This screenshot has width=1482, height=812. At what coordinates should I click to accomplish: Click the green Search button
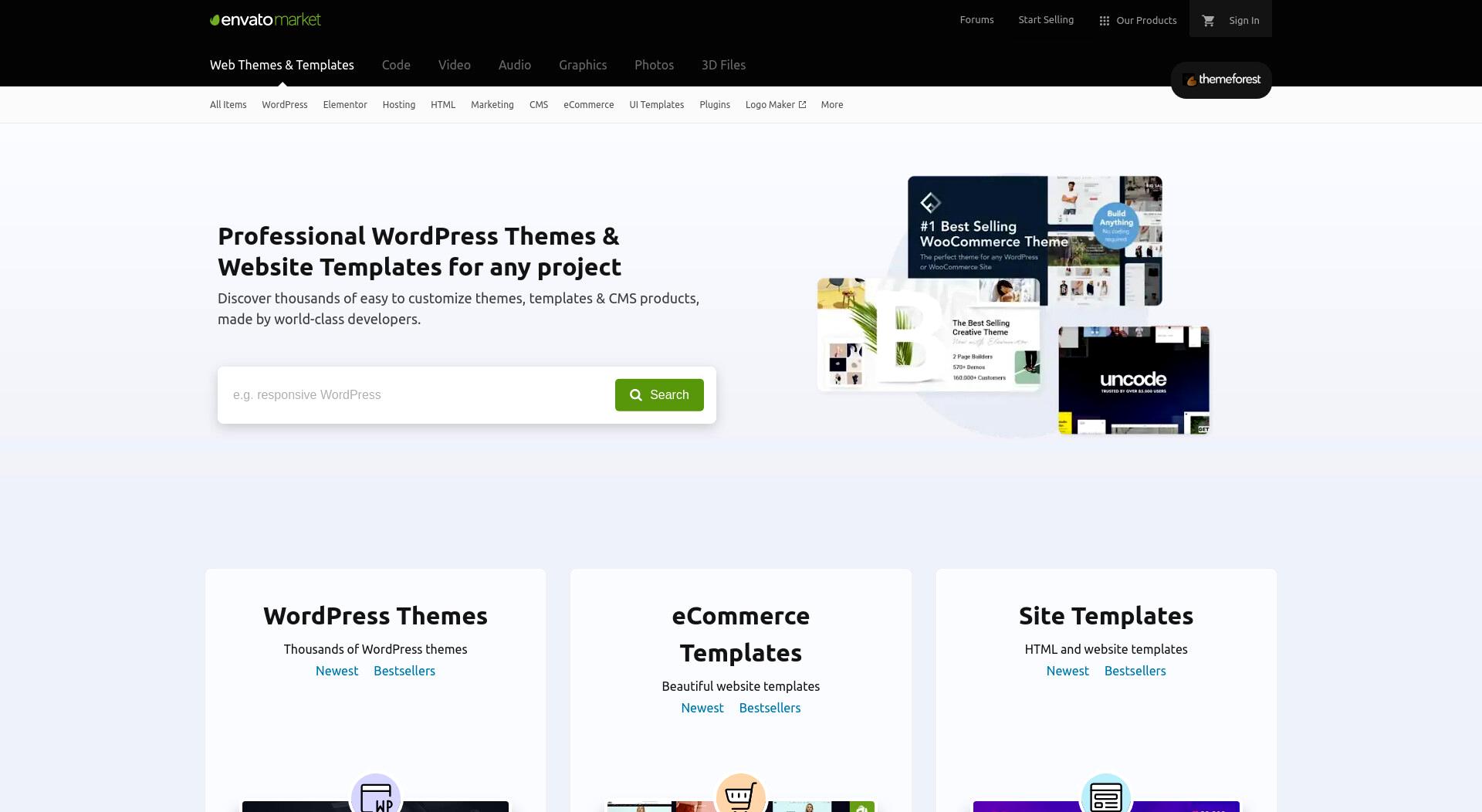pos(659,395)
